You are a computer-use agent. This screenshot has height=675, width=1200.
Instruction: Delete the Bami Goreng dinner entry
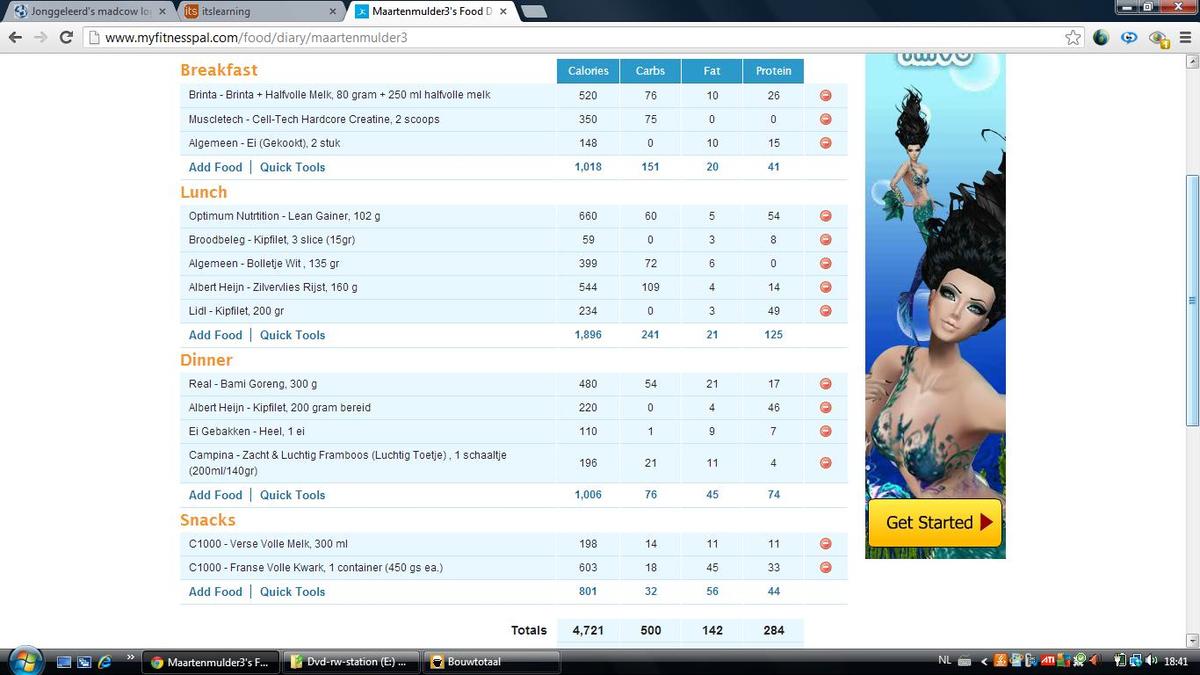pos(825,384)
